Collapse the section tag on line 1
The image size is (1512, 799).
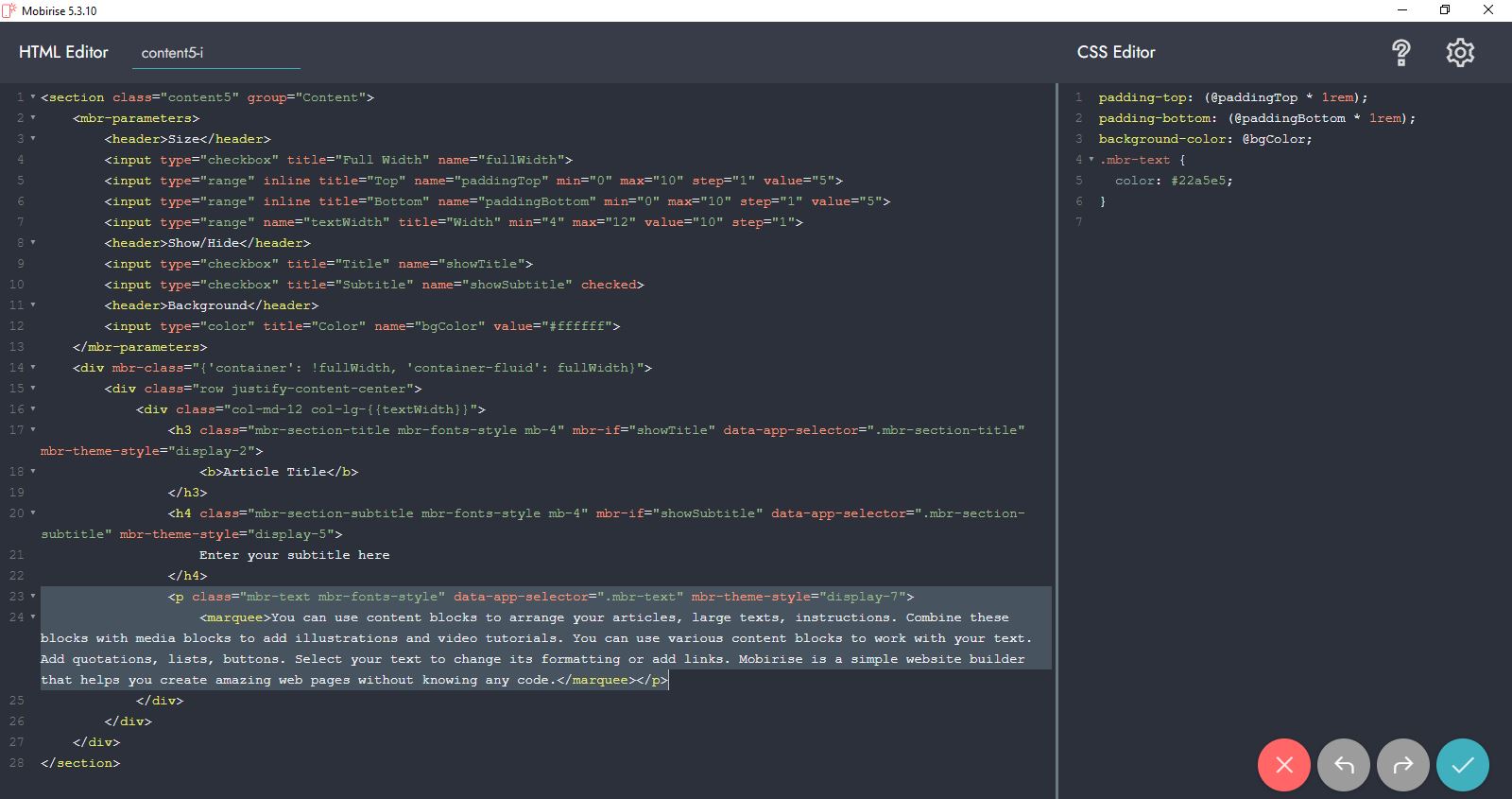(33, 97)
